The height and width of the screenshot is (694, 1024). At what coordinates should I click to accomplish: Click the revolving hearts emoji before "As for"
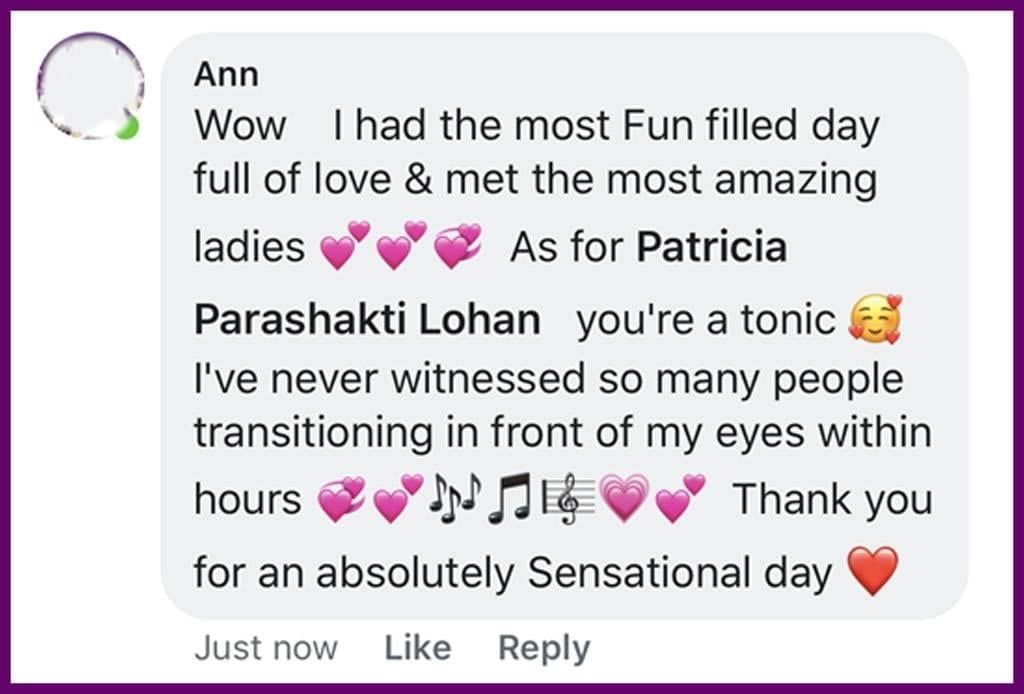click(457, 247)
